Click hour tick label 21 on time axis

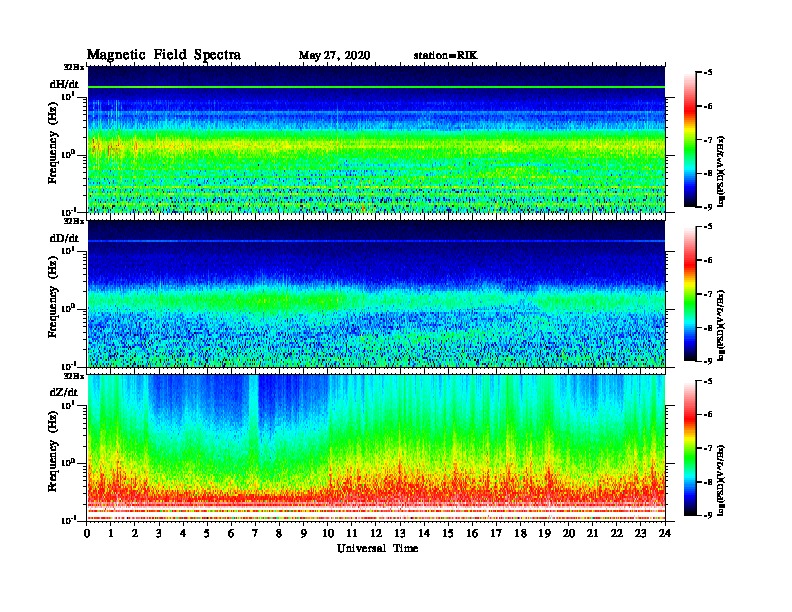pos(592,533)
